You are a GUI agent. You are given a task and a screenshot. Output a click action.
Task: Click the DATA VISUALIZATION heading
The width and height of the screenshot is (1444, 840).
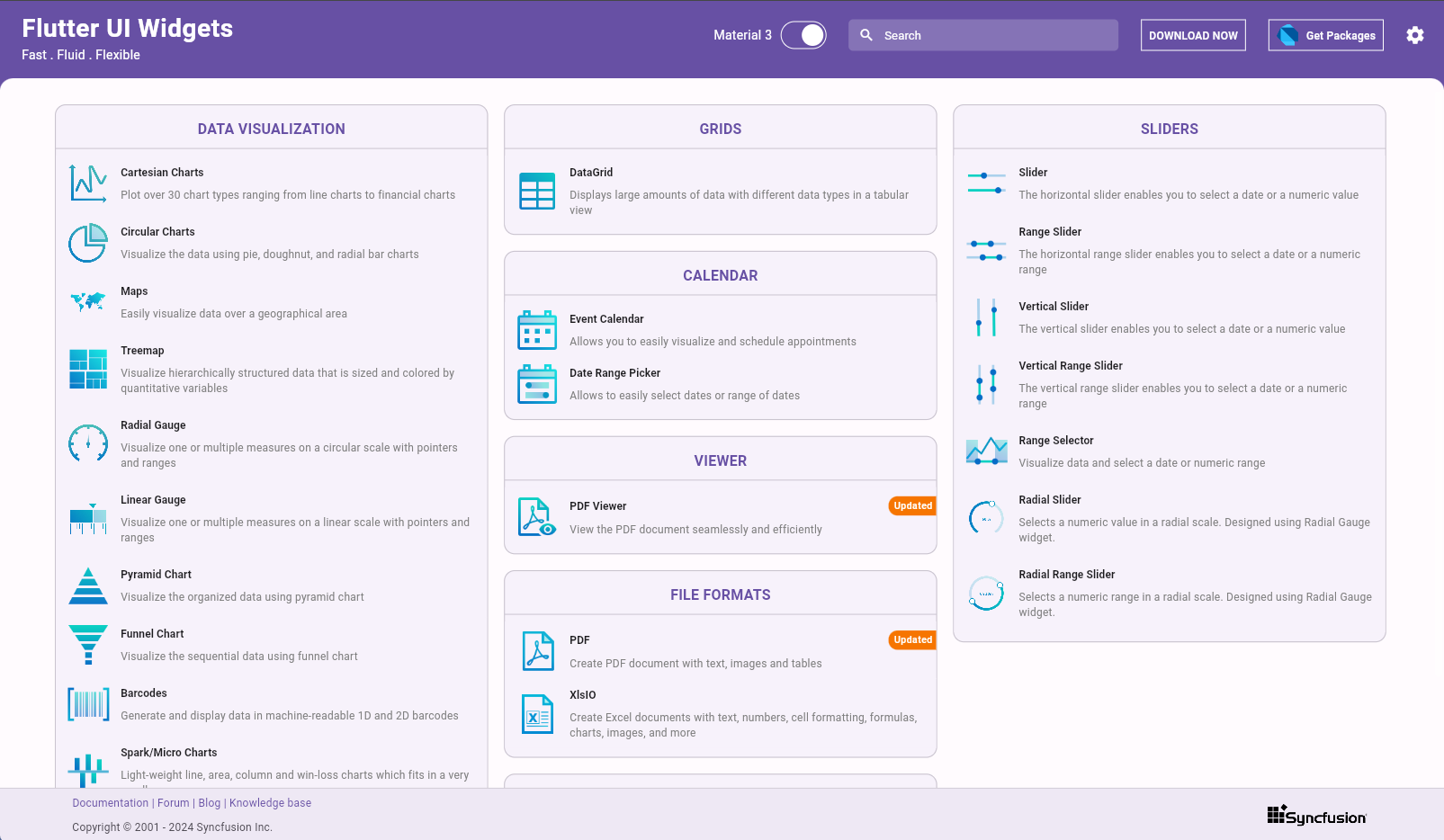click(x=272, y=129)
